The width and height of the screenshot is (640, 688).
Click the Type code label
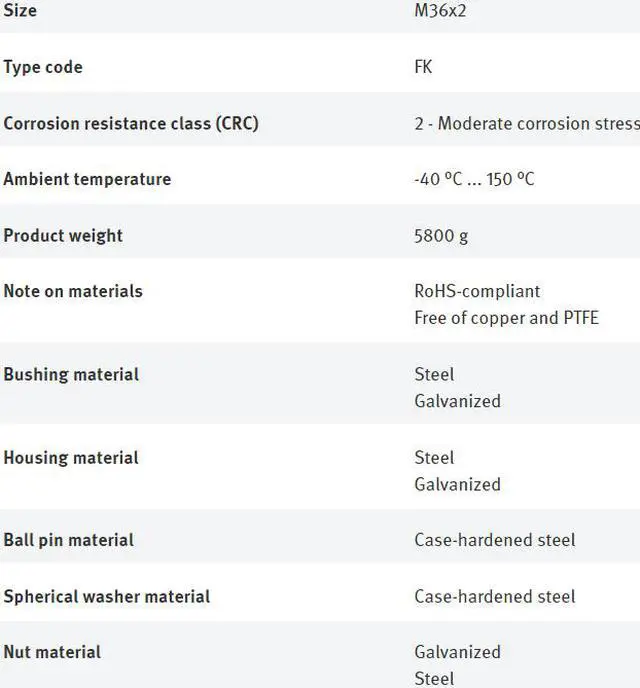point(43,67)
